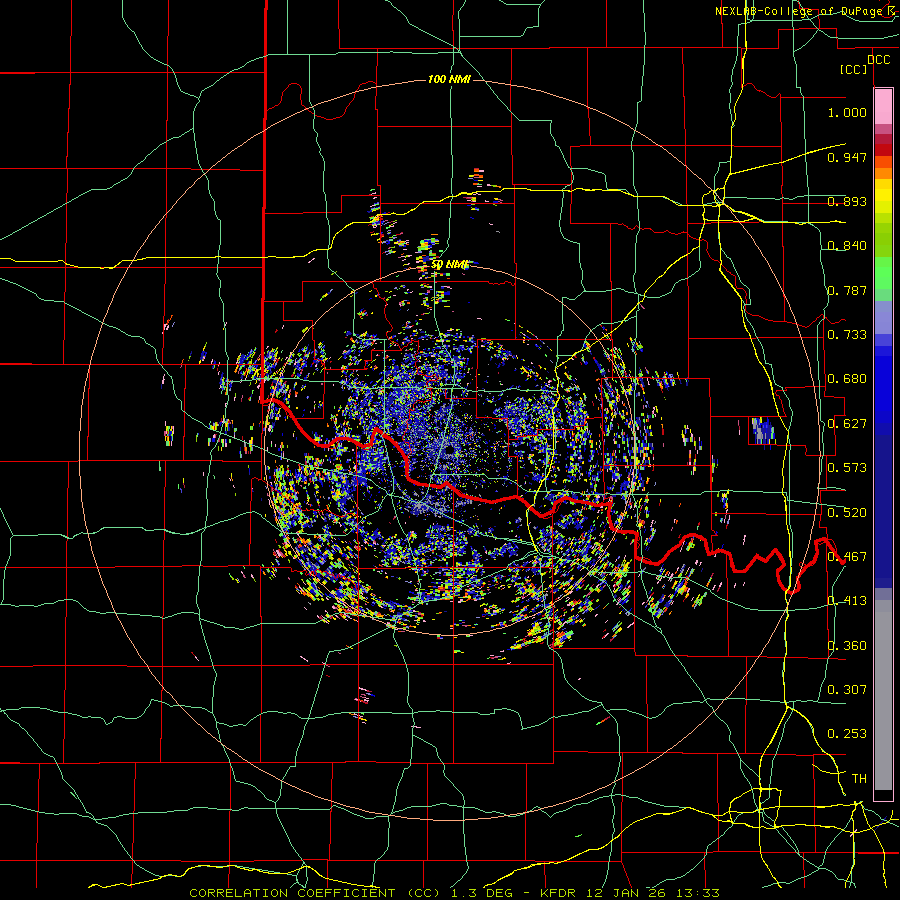Click the [CC] units label
This screenshot has width=900, height=900.
coord(853,69)
